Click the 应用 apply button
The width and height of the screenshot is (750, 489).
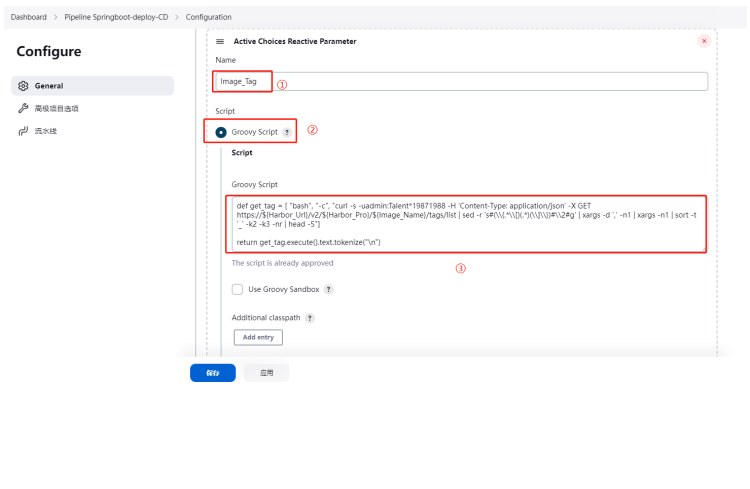click(266, 373)
